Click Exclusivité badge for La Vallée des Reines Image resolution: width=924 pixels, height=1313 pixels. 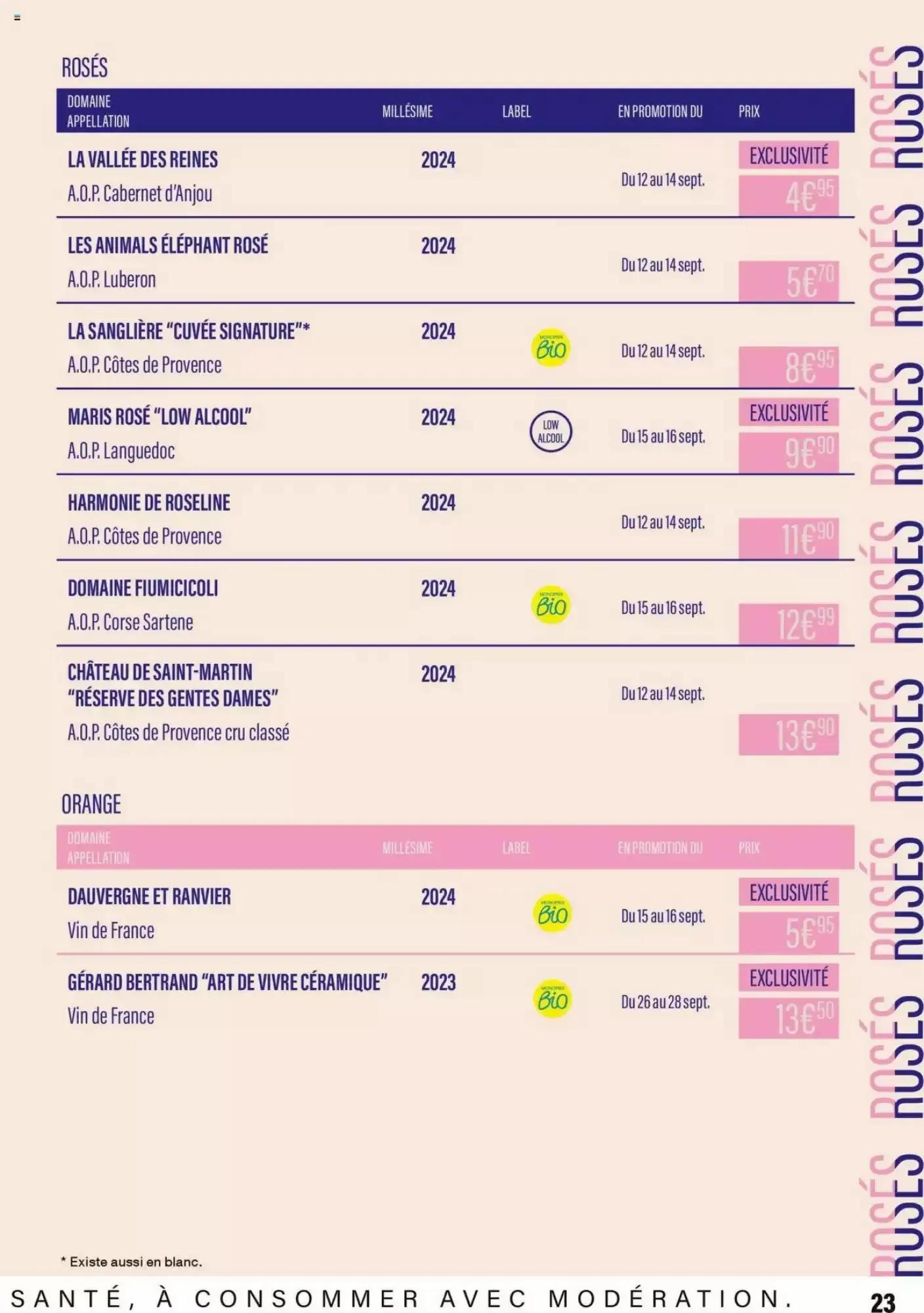point(789,156)
